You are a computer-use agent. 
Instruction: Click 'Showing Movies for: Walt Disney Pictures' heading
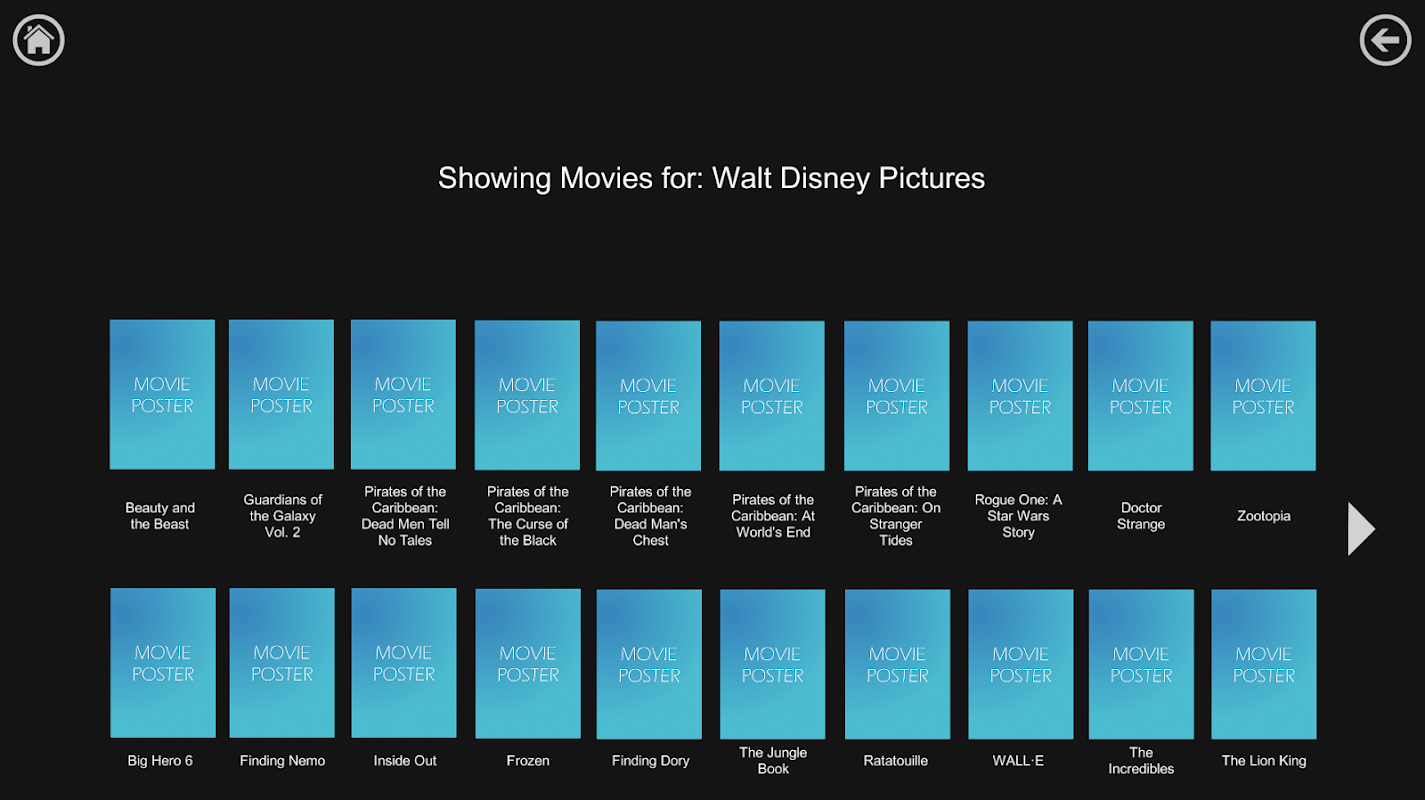coord(712,178)
